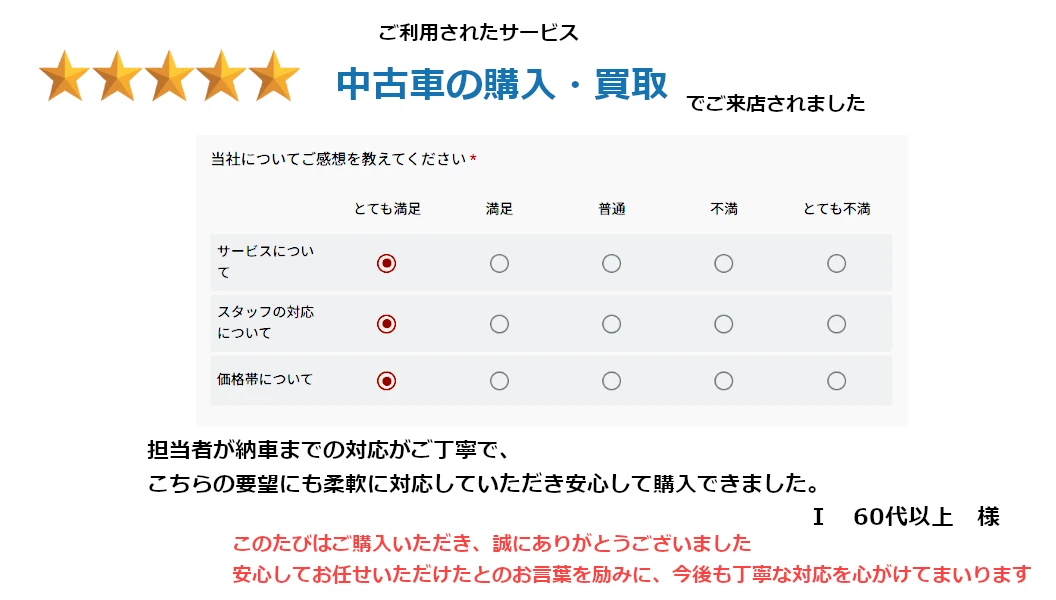
Task: Select とても満足 for スタッフの対応について
Action: (387, 324)
